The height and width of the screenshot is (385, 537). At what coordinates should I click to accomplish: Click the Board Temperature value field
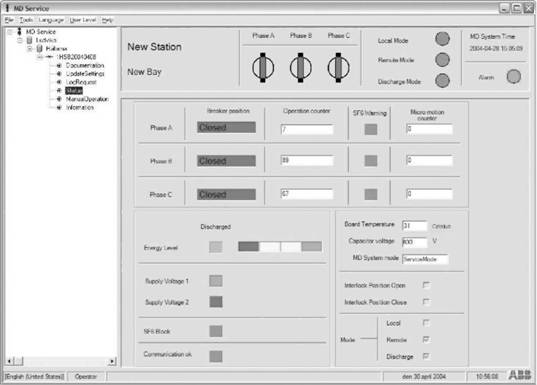point(415,226)
